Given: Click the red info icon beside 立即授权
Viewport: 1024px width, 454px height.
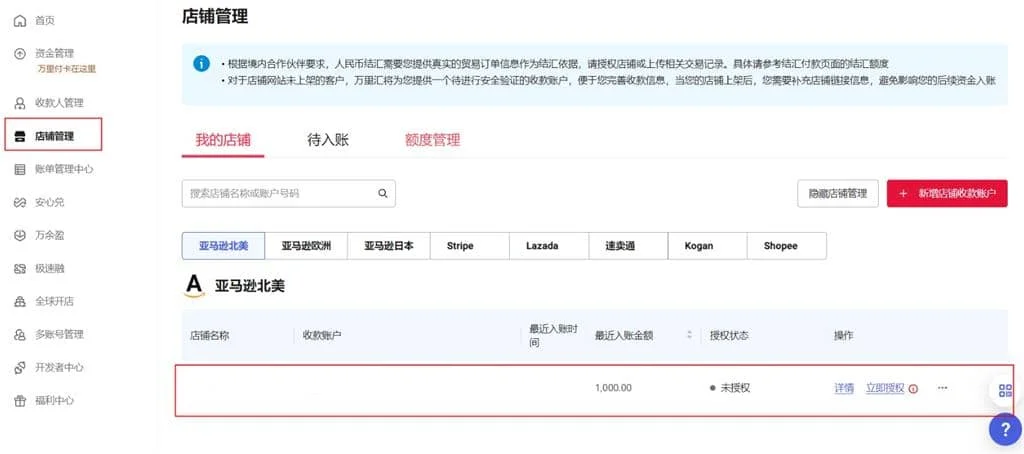Looking at the screenshot, I should [913, 389].
